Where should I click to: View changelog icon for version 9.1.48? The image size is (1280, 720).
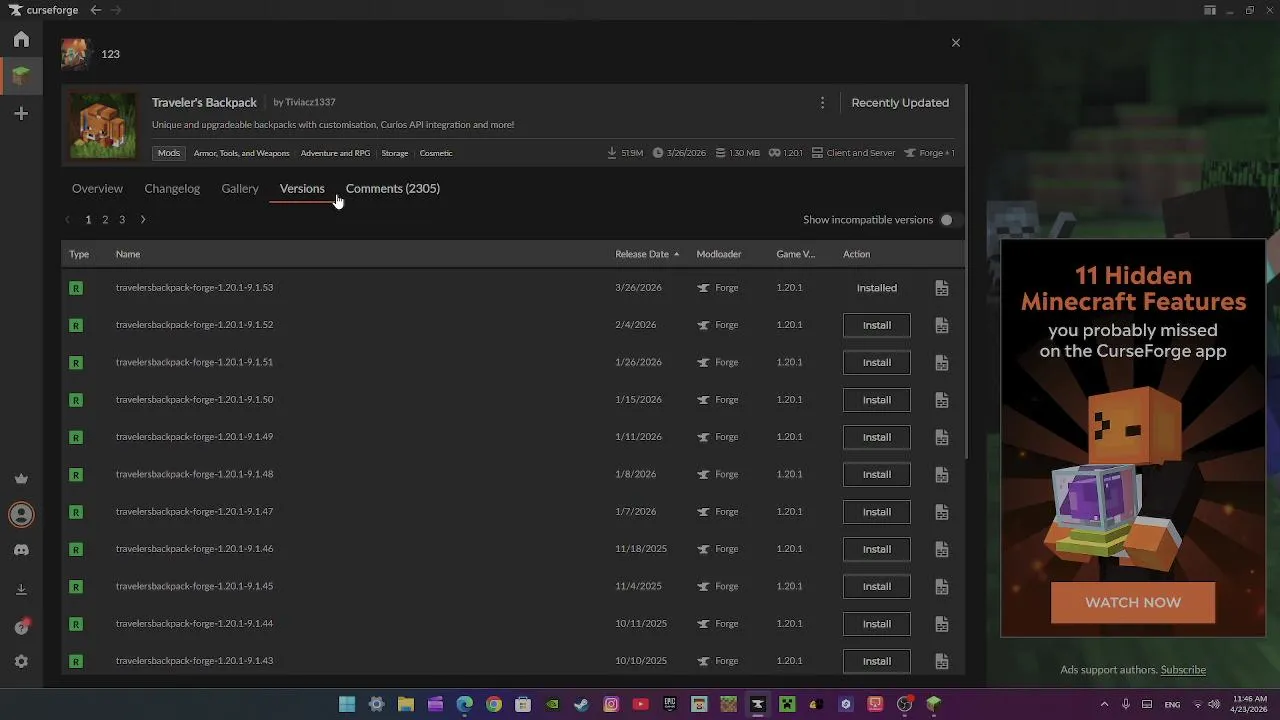[x=941, y=474]
